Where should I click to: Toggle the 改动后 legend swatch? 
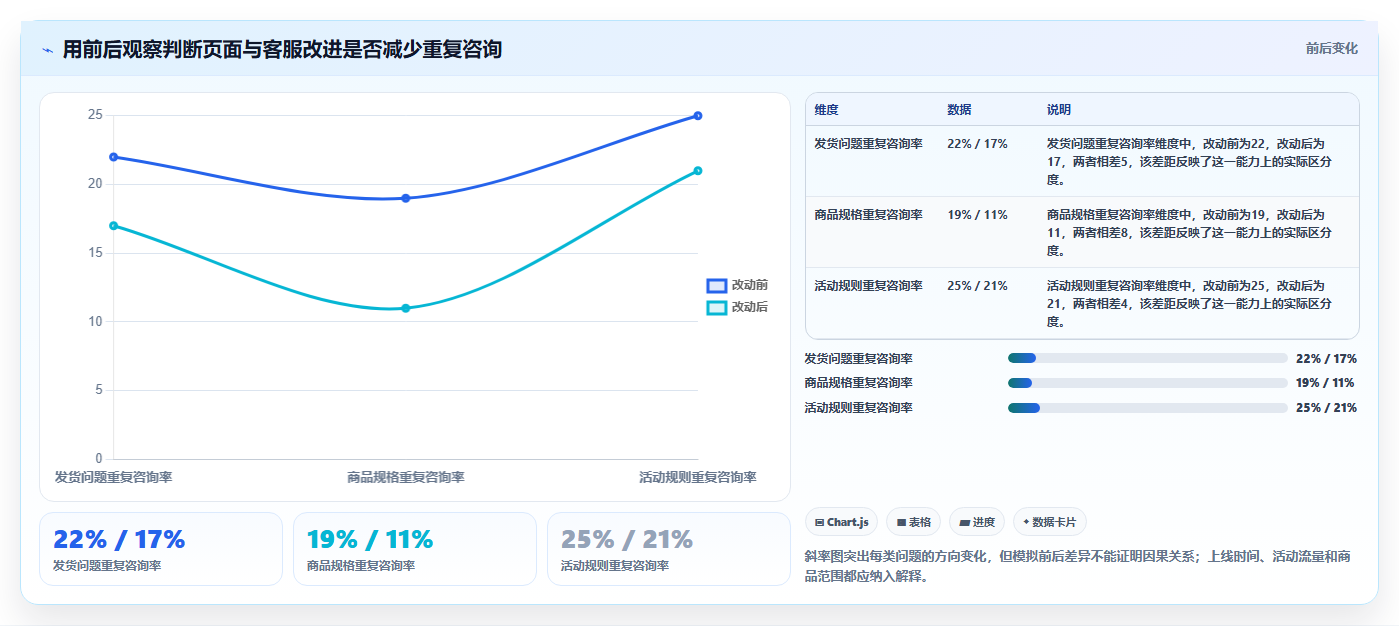coord(716,308)
